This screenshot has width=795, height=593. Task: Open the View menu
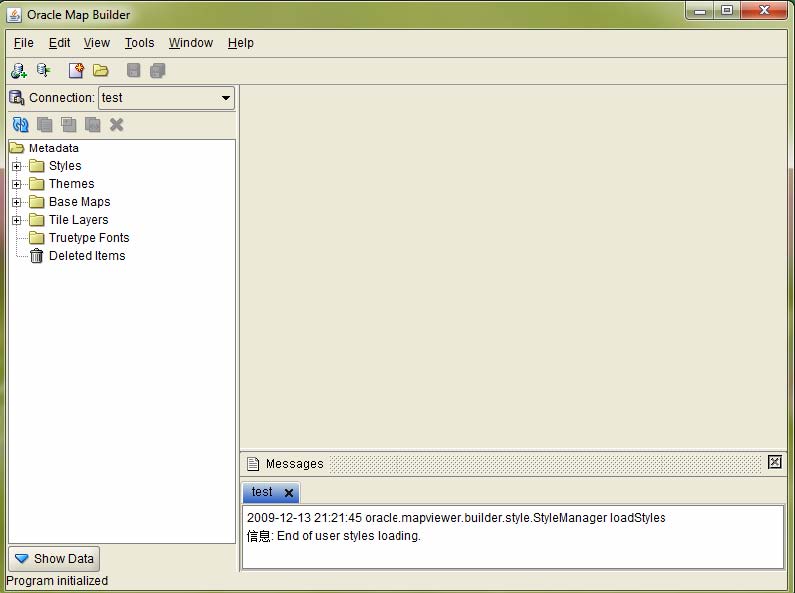(x=96, y=43)
